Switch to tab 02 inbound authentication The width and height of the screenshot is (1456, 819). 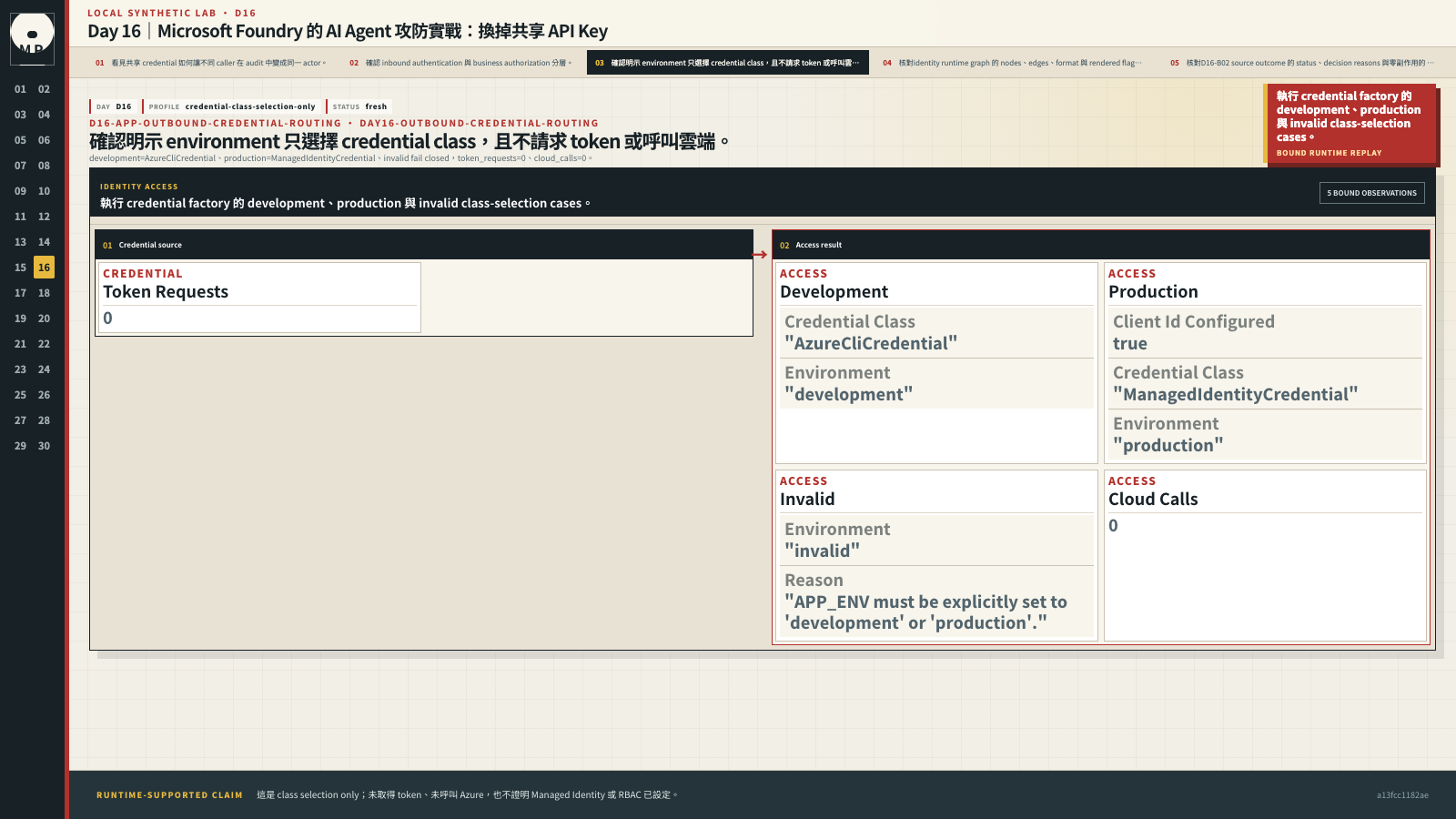tap(460, 63)
